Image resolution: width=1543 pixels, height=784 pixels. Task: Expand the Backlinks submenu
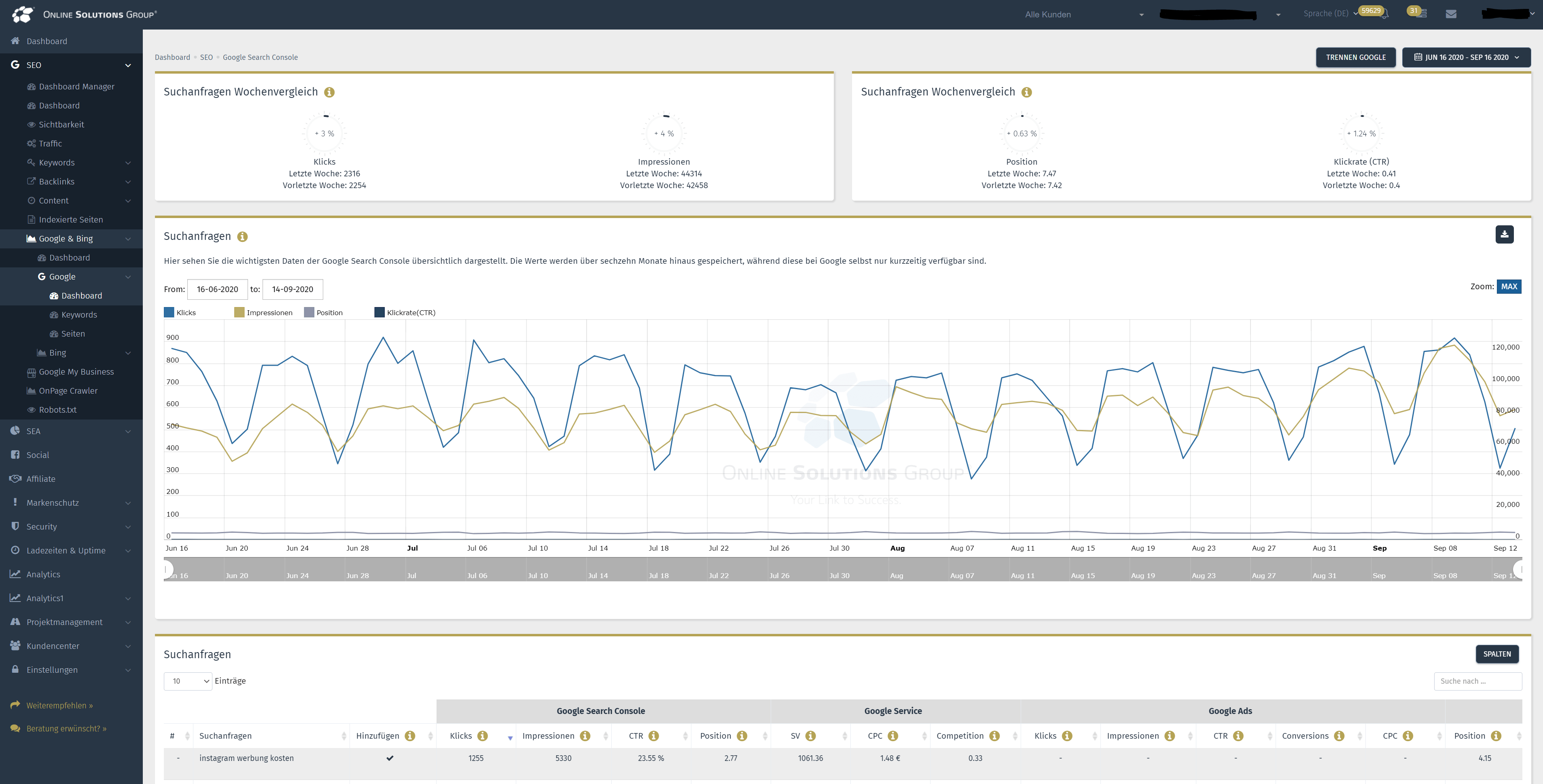pyautogui.click(x=127, y=182)
